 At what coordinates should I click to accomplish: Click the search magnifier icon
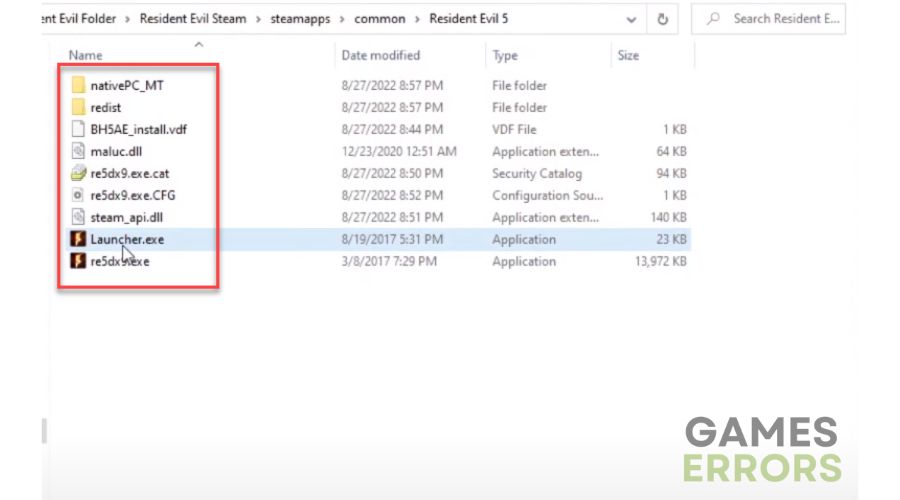[x=713, y=19]
